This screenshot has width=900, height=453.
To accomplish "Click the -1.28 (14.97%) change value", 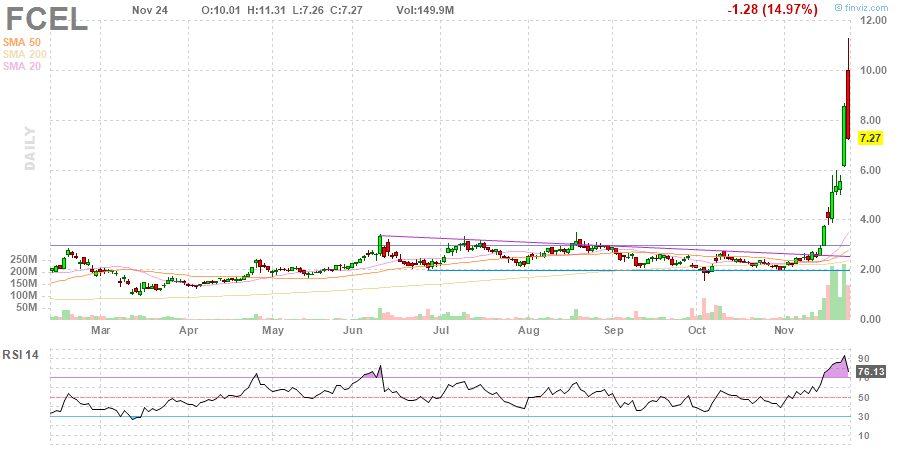I will point(772,9).
